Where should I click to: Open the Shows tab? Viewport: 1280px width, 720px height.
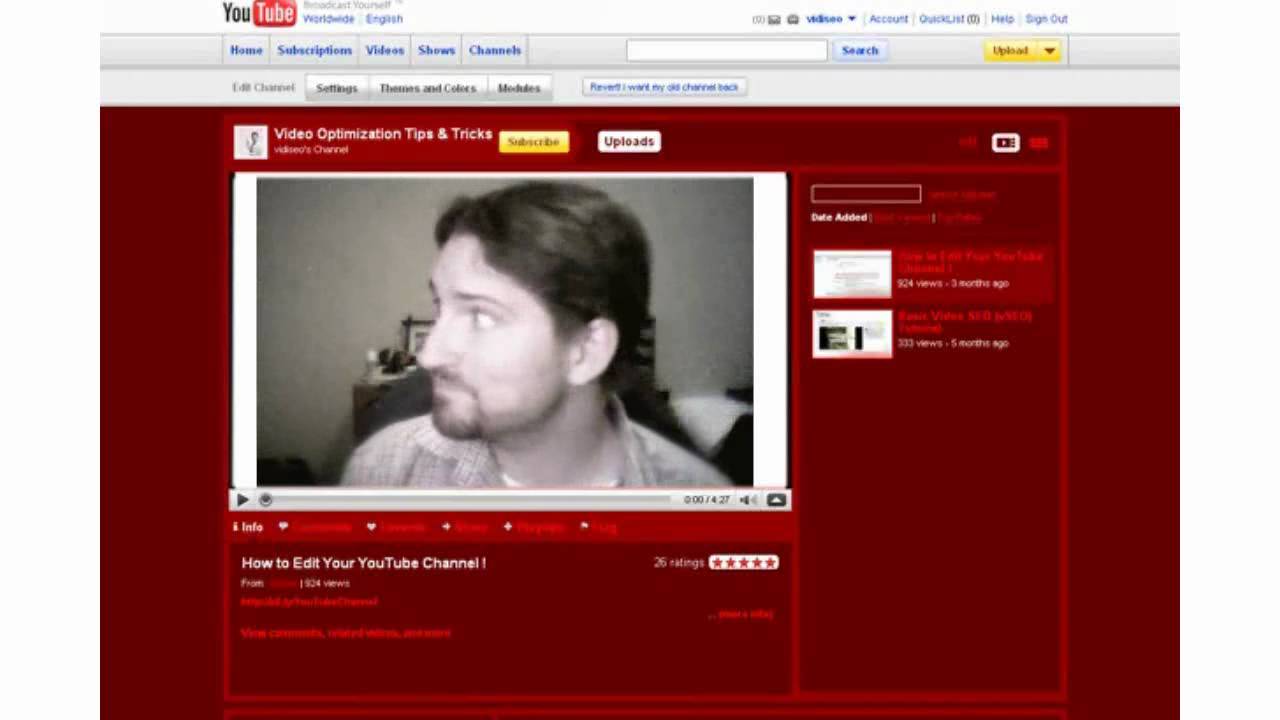436,50
